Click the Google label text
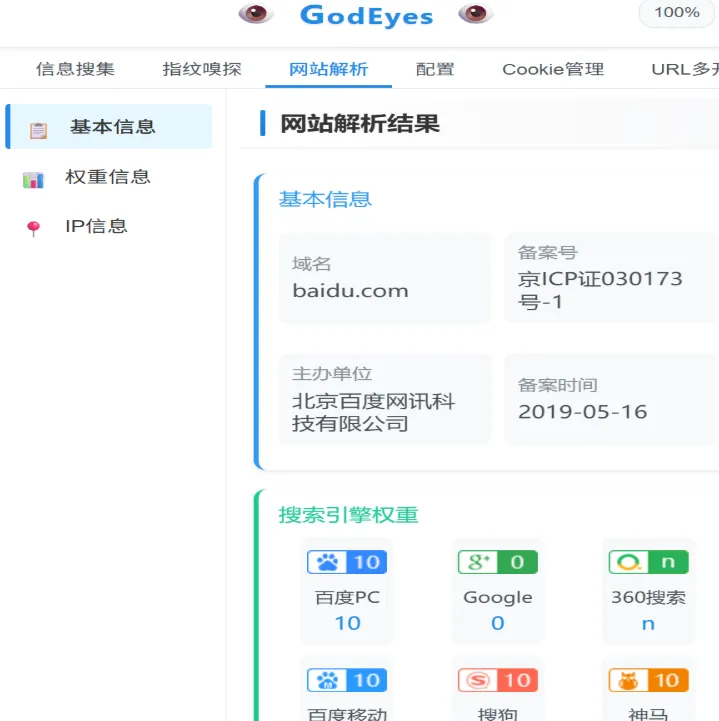The image size is (719, 721). pos(498,597)
